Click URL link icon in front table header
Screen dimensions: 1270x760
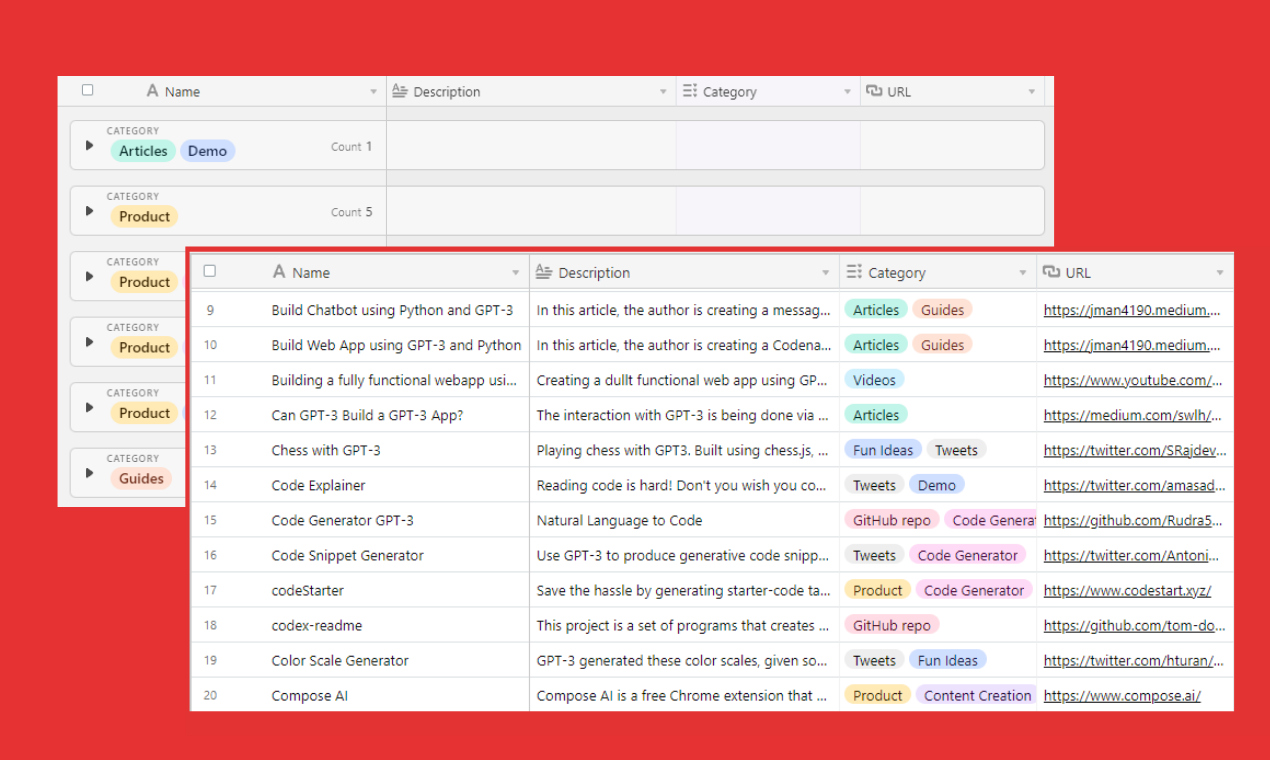point(1051,272)
